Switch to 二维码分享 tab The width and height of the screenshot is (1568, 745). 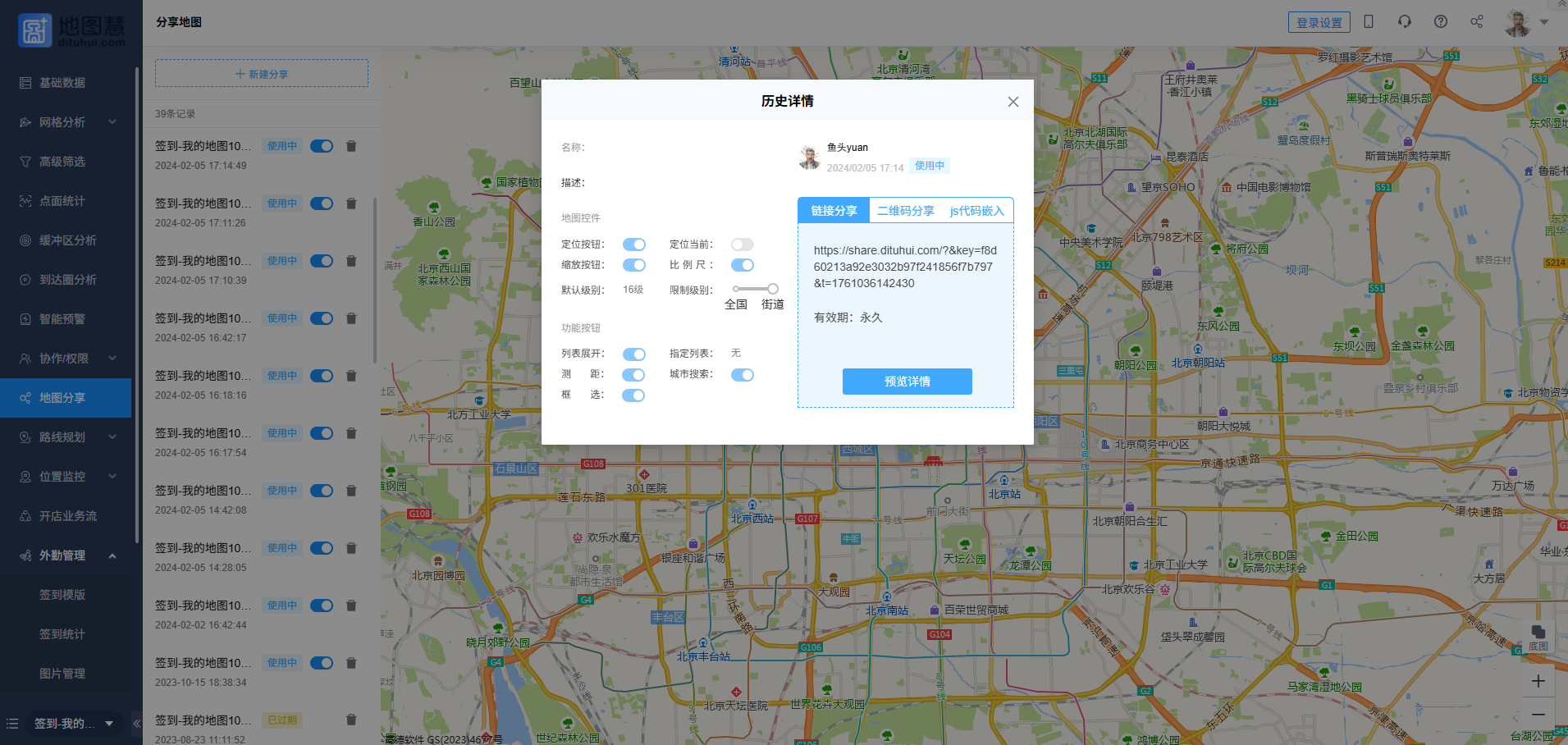coord(906,211)
